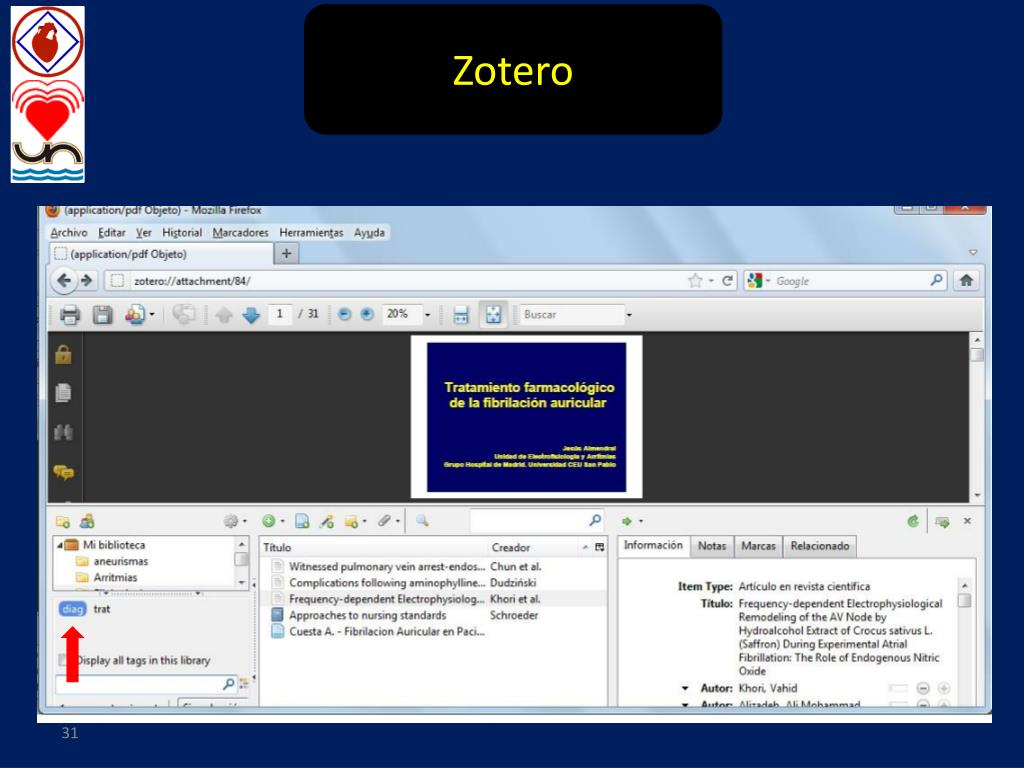Go to next page with blue down arrow
Viewport: 1024px width, 768px height.
[251, 315]
